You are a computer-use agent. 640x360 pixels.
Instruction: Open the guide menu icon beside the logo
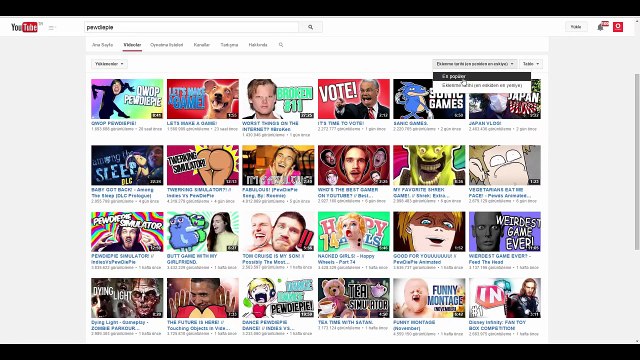click(x=52, y=27)
